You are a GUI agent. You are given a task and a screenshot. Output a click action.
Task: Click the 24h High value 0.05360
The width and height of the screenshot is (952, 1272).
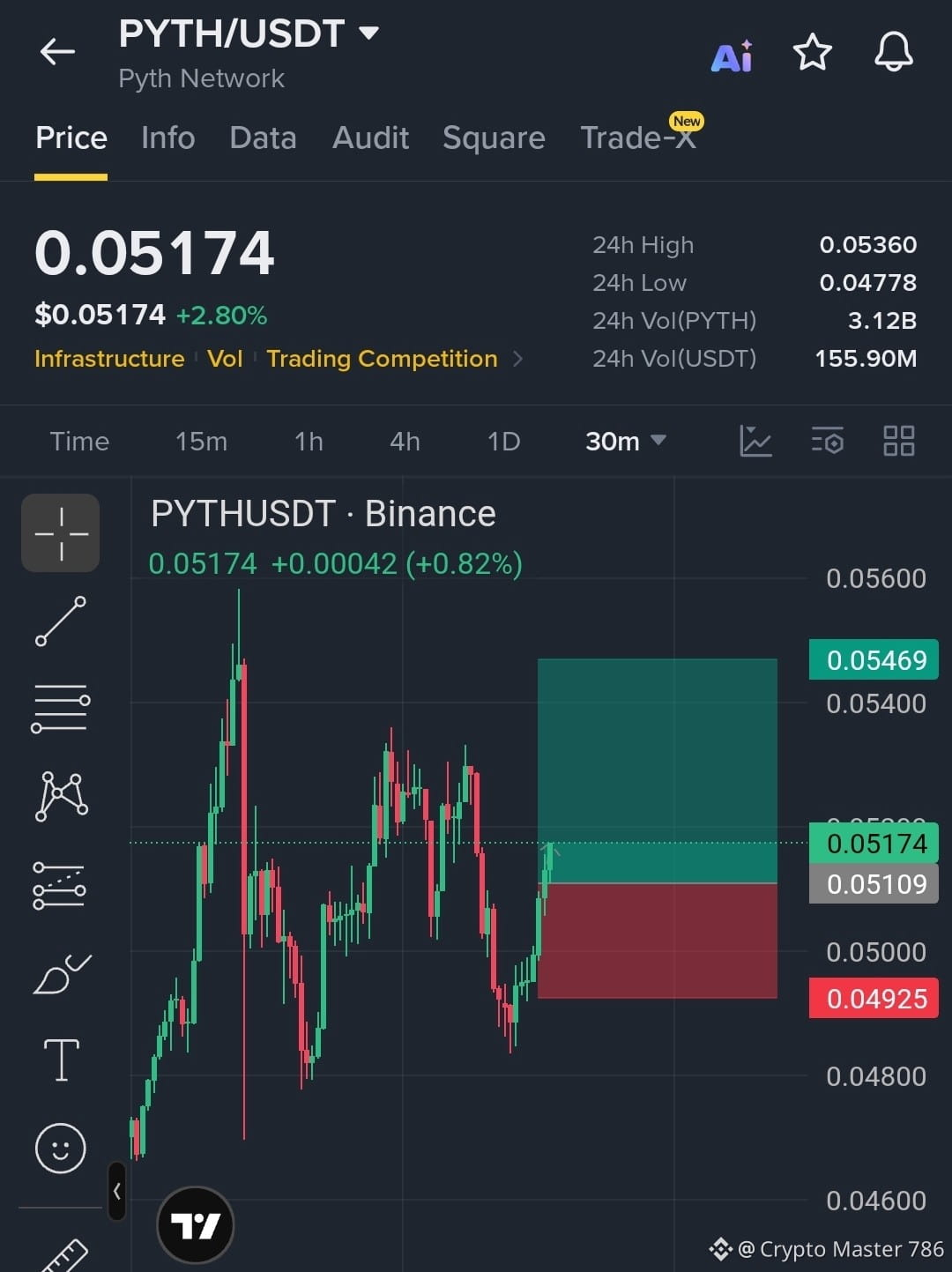pyautogui.click(x=868, y=245)
